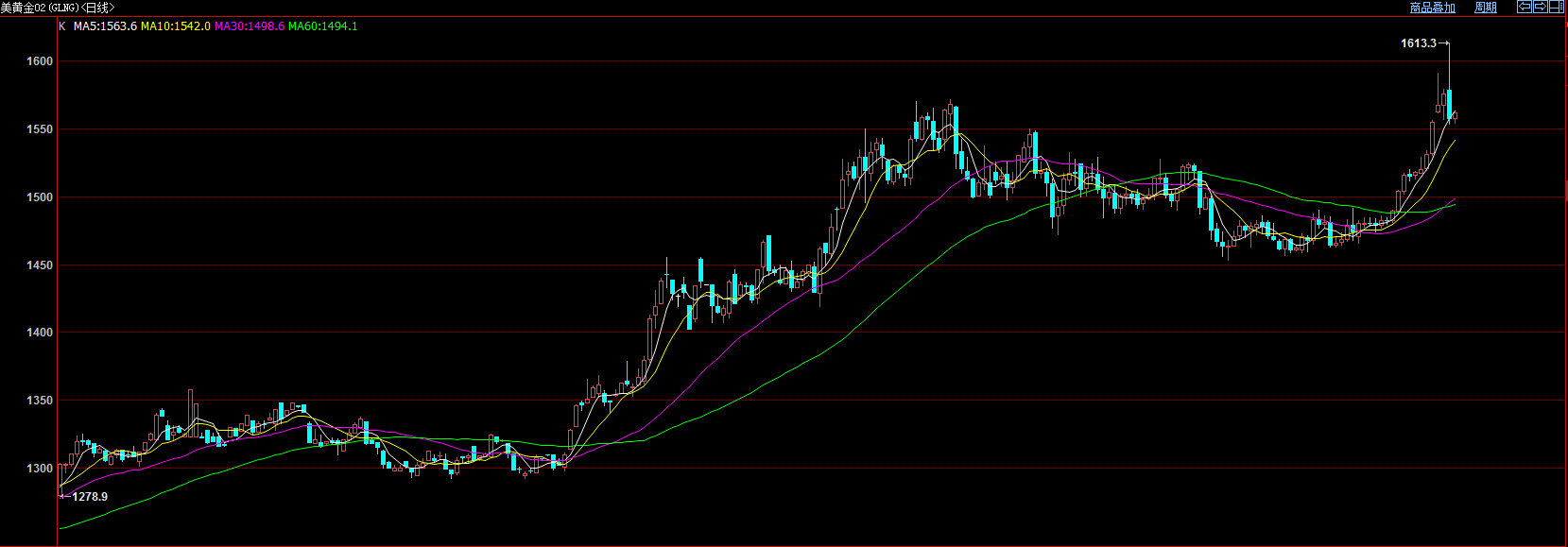The height and width of the screenshot is (547, 1568).
Task: Click the right arrow navigation icon
Action: coord(1540,7)
